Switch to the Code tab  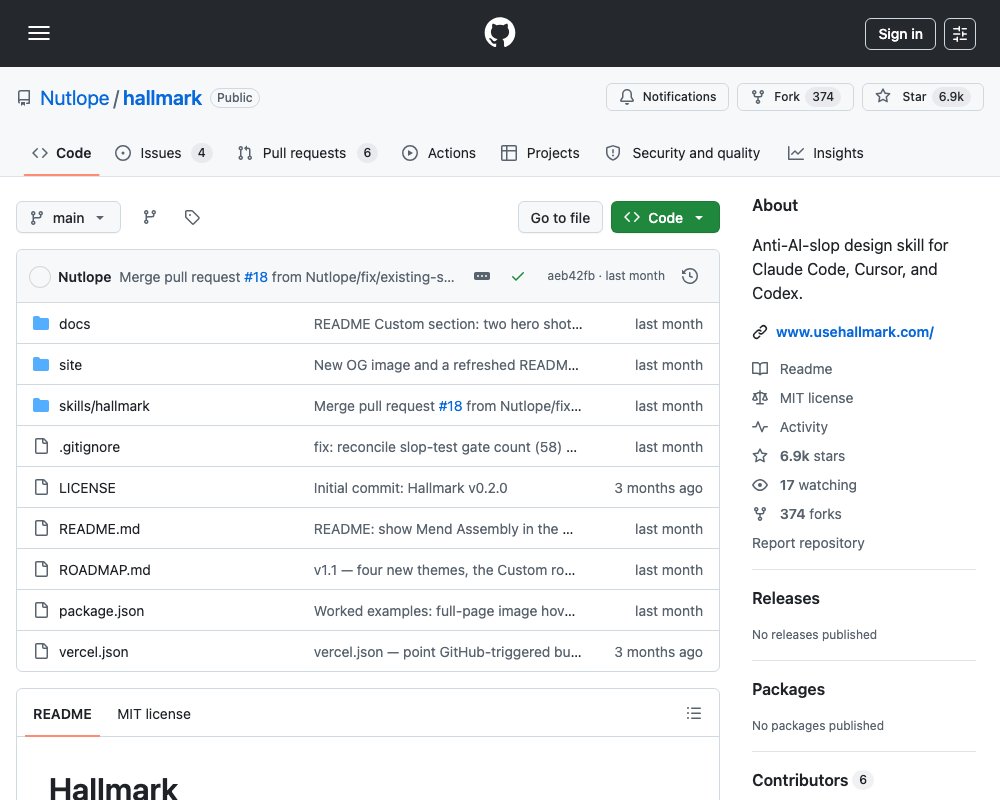[62, 153]
